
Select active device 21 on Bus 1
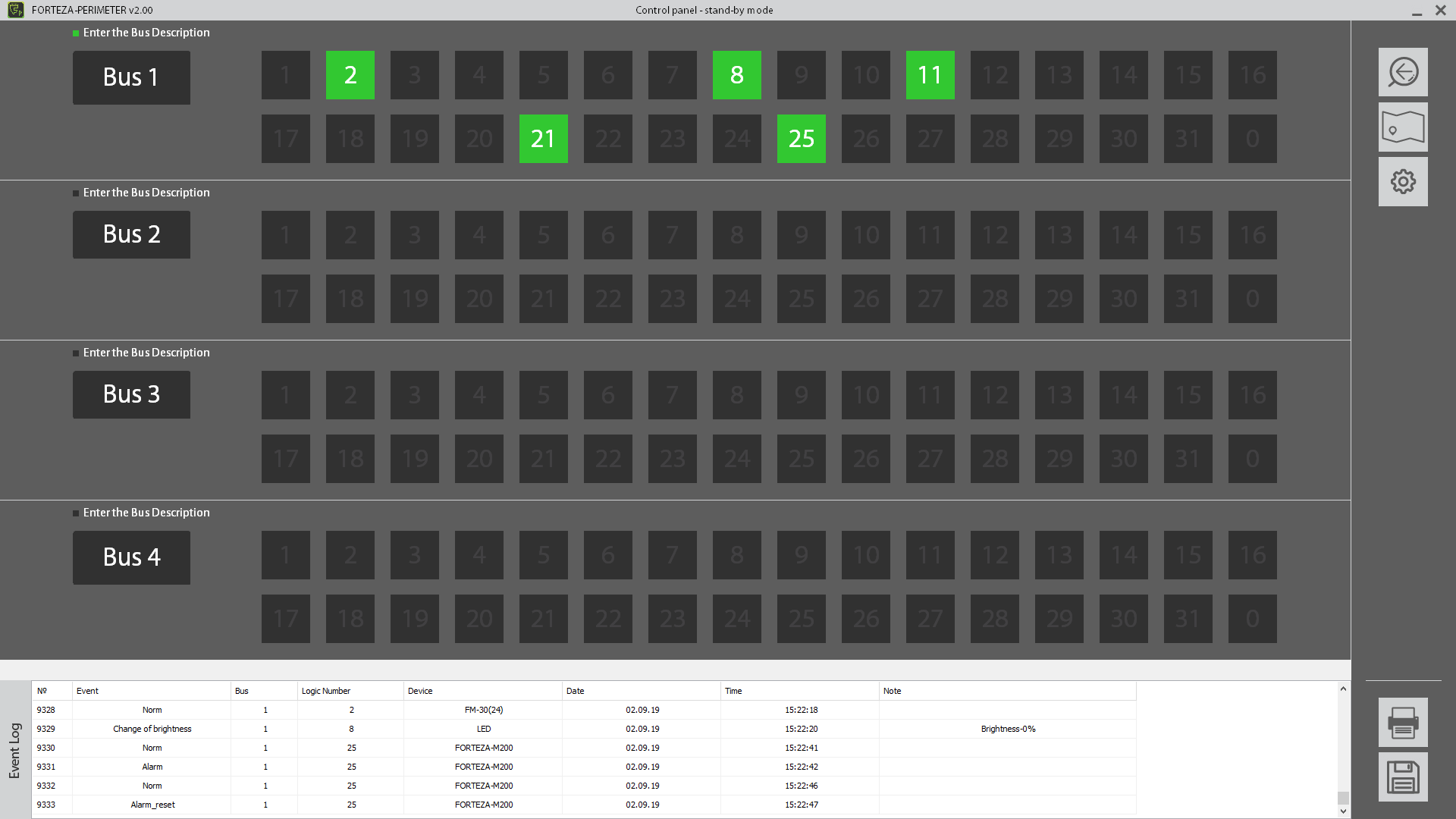click(x=544, y=139)
